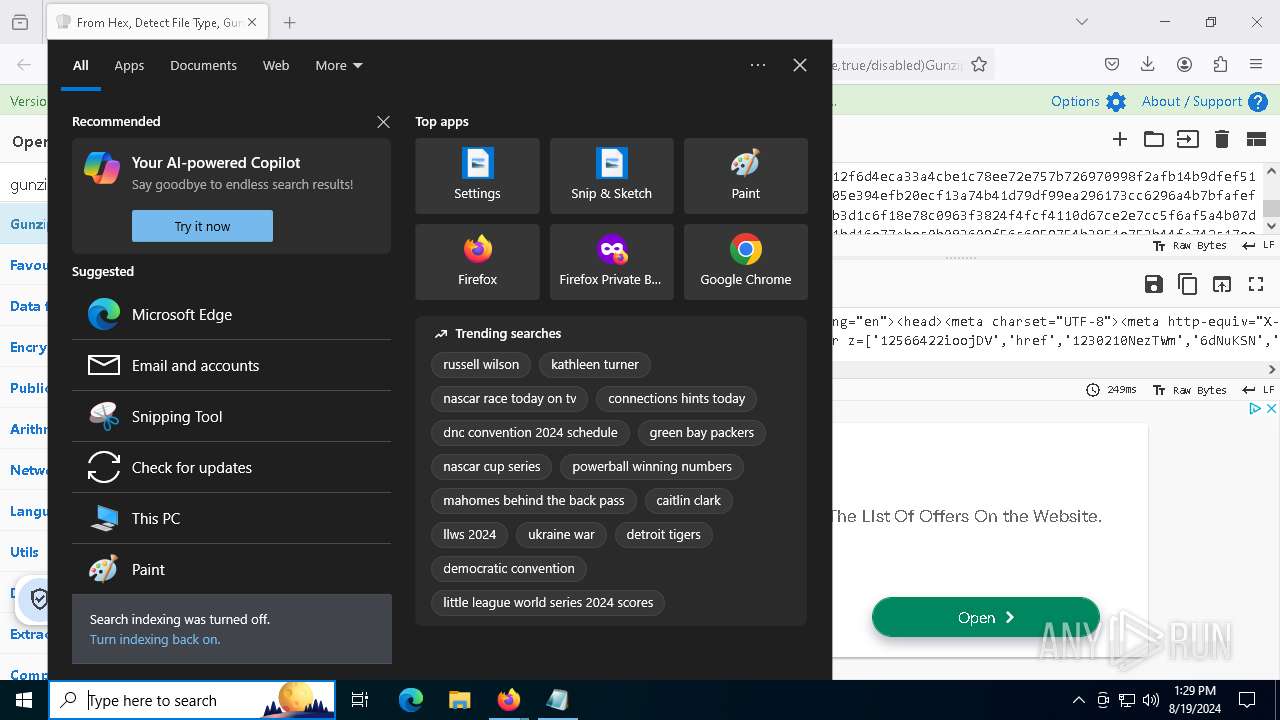The height and width of the screenshot is (720, 1280).
Task: Close the search panel
Action: 800,65
